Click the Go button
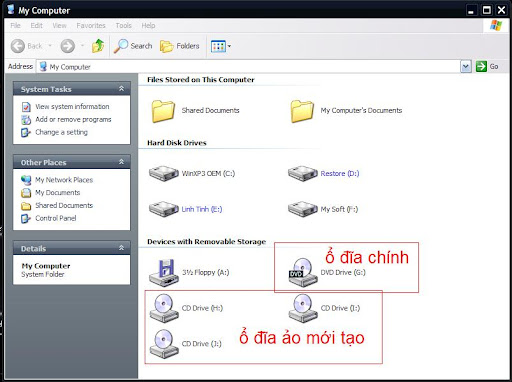The height and width of the screenshot is (382, 512). coord(487,66)
